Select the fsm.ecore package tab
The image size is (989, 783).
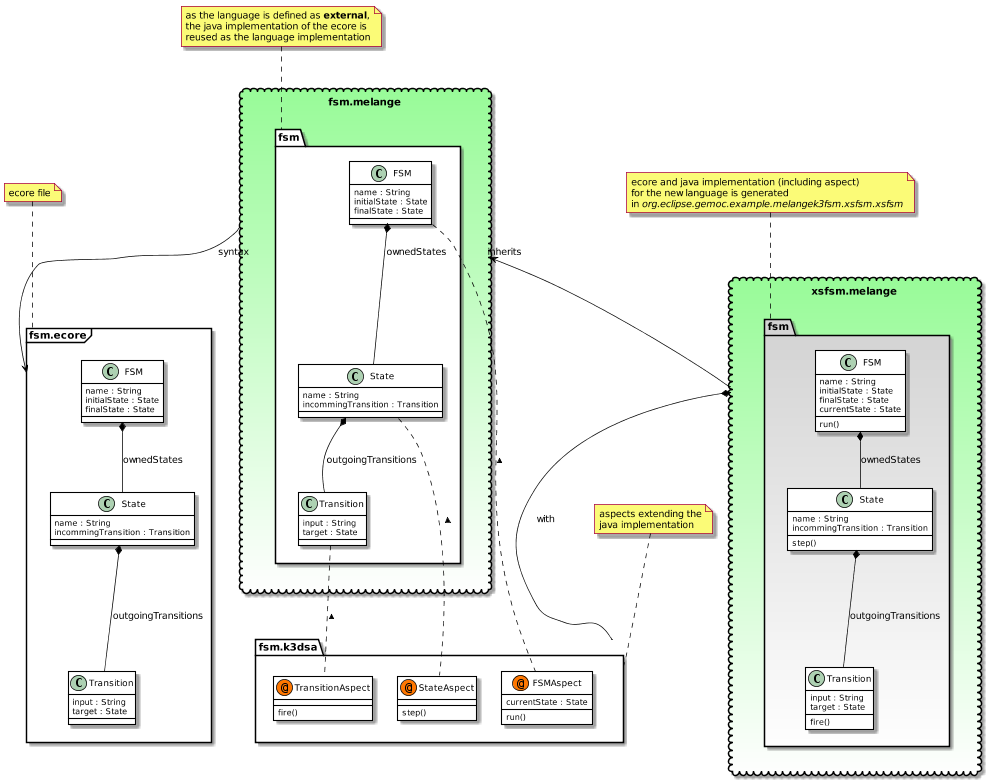(x=56, y=335)
